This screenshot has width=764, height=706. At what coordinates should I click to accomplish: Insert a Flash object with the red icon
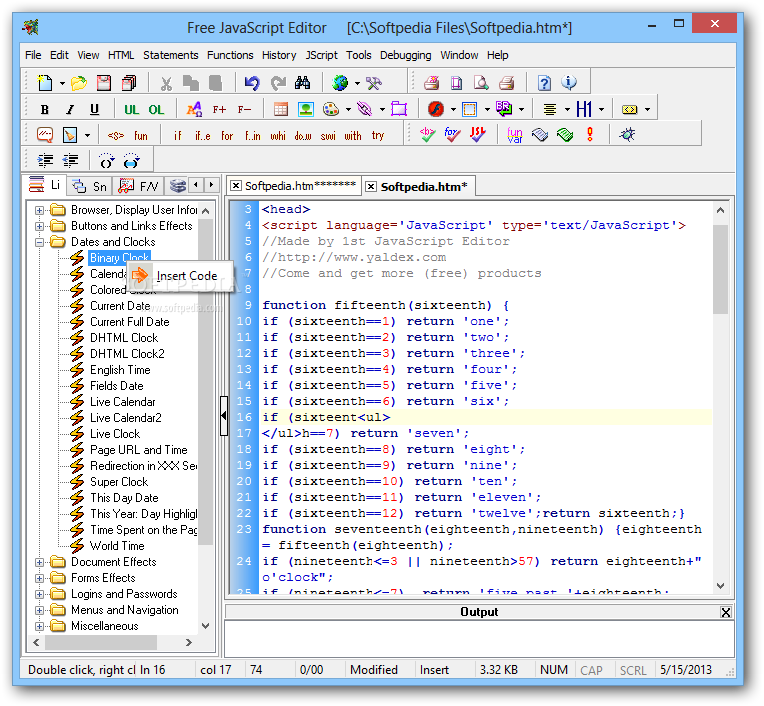click(436, 109)
